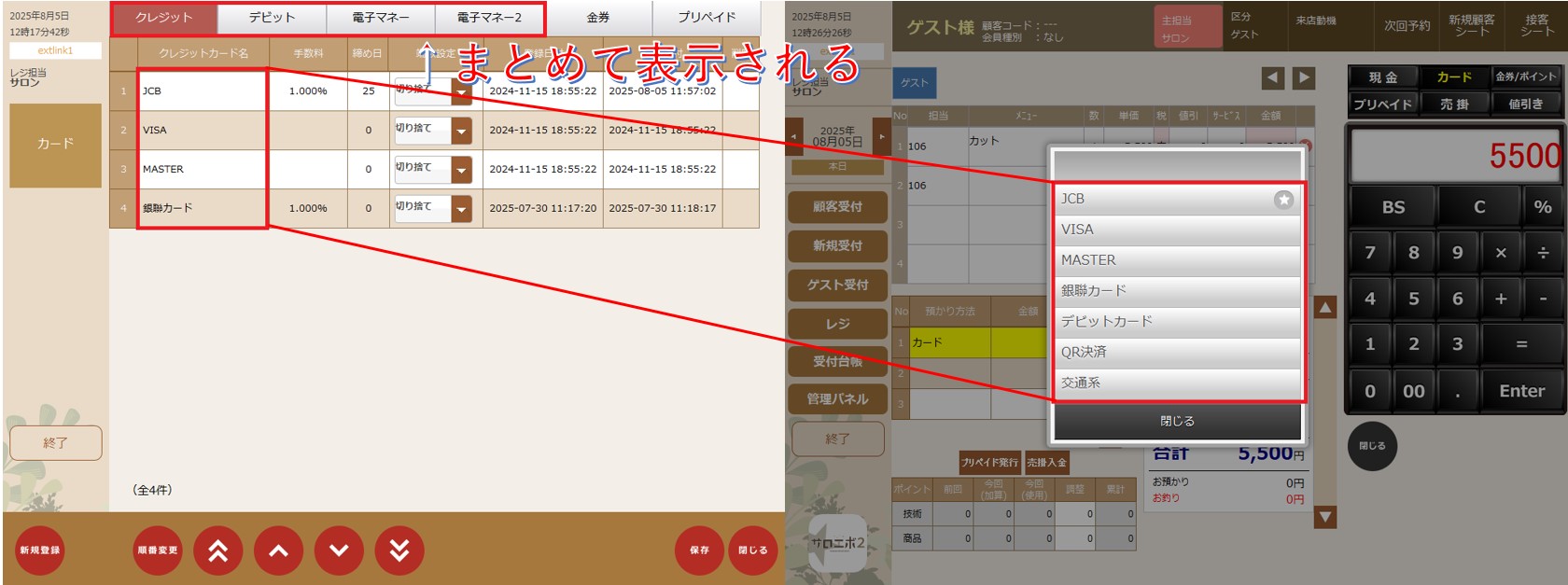This screenshot has height=585, width=1568.
Task: Select QR決済 from the card popup list
Action: [1176, 352]
